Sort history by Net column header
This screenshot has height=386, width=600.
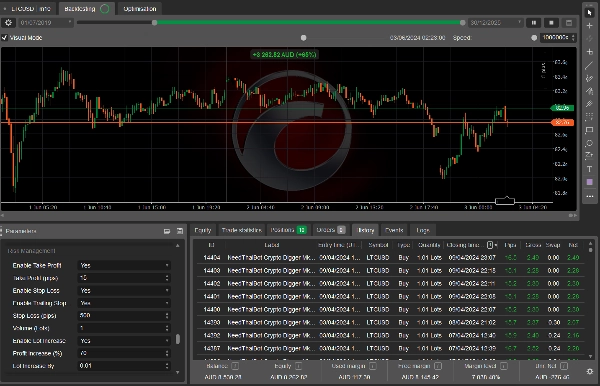pos(573,245)
